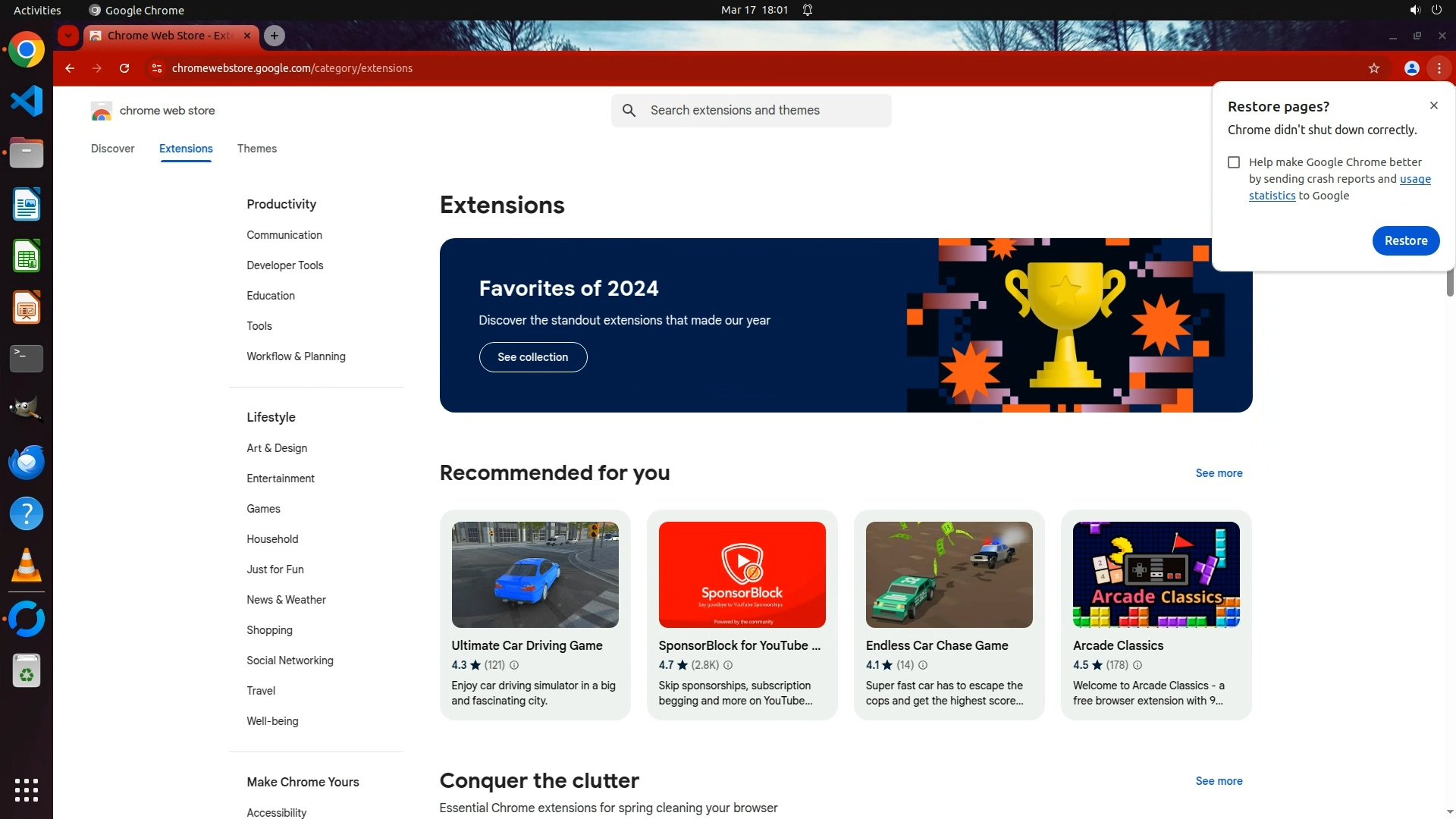Switch to the Discover tab
1456x819 pixels.
coord(112,149)
